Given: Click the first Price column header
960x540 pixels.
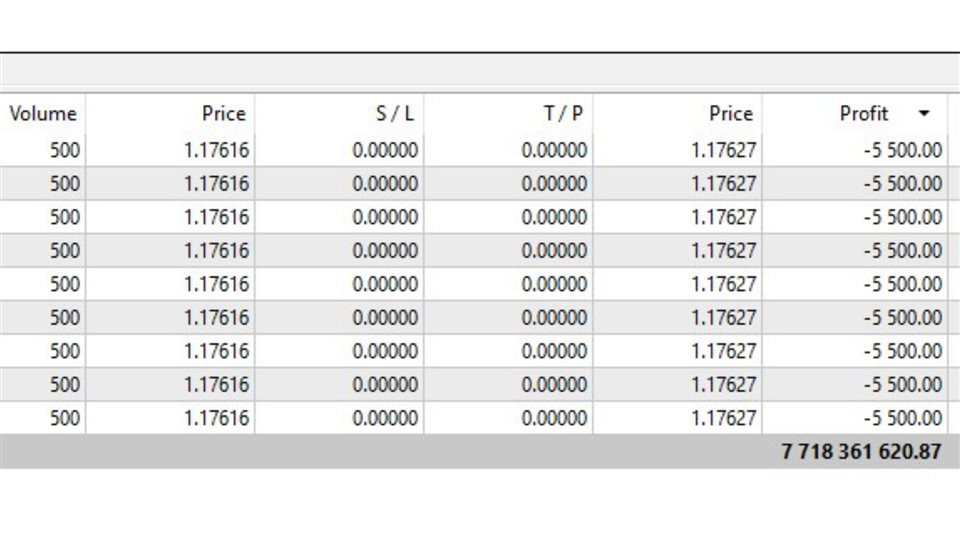Looking at the screenshot, I should pos(223,113).
